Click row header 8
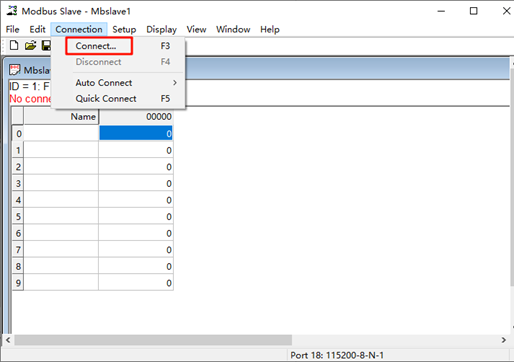This screenshot has height=362, width=514. coord(18,266)
